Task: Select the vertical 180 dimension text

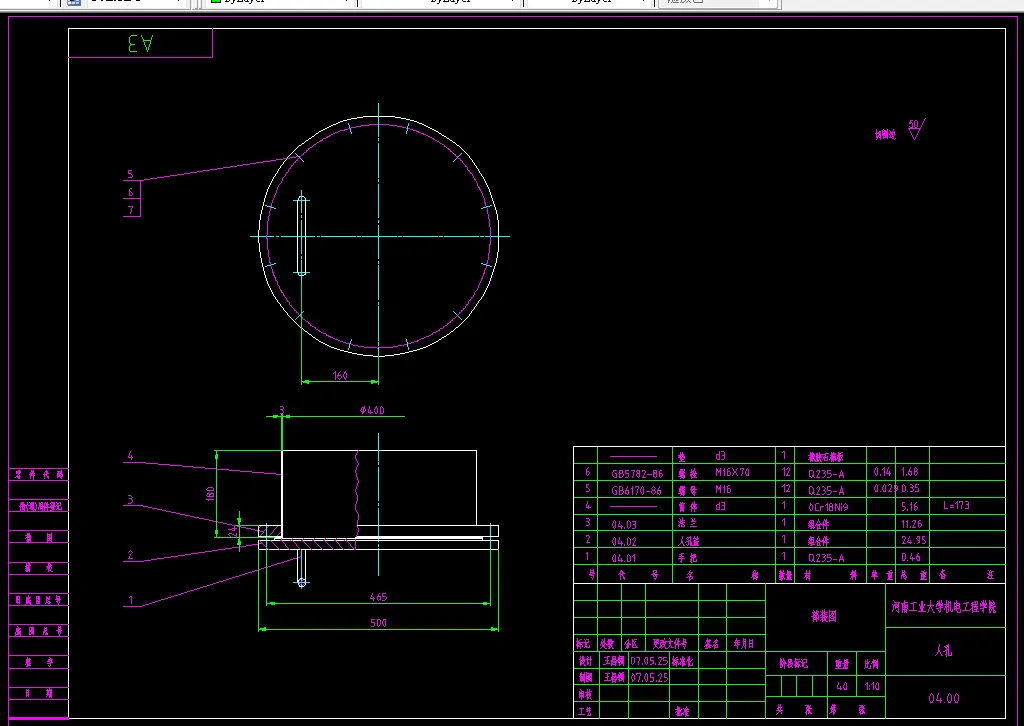Action: pyautogui.click(x=210, y=494)
